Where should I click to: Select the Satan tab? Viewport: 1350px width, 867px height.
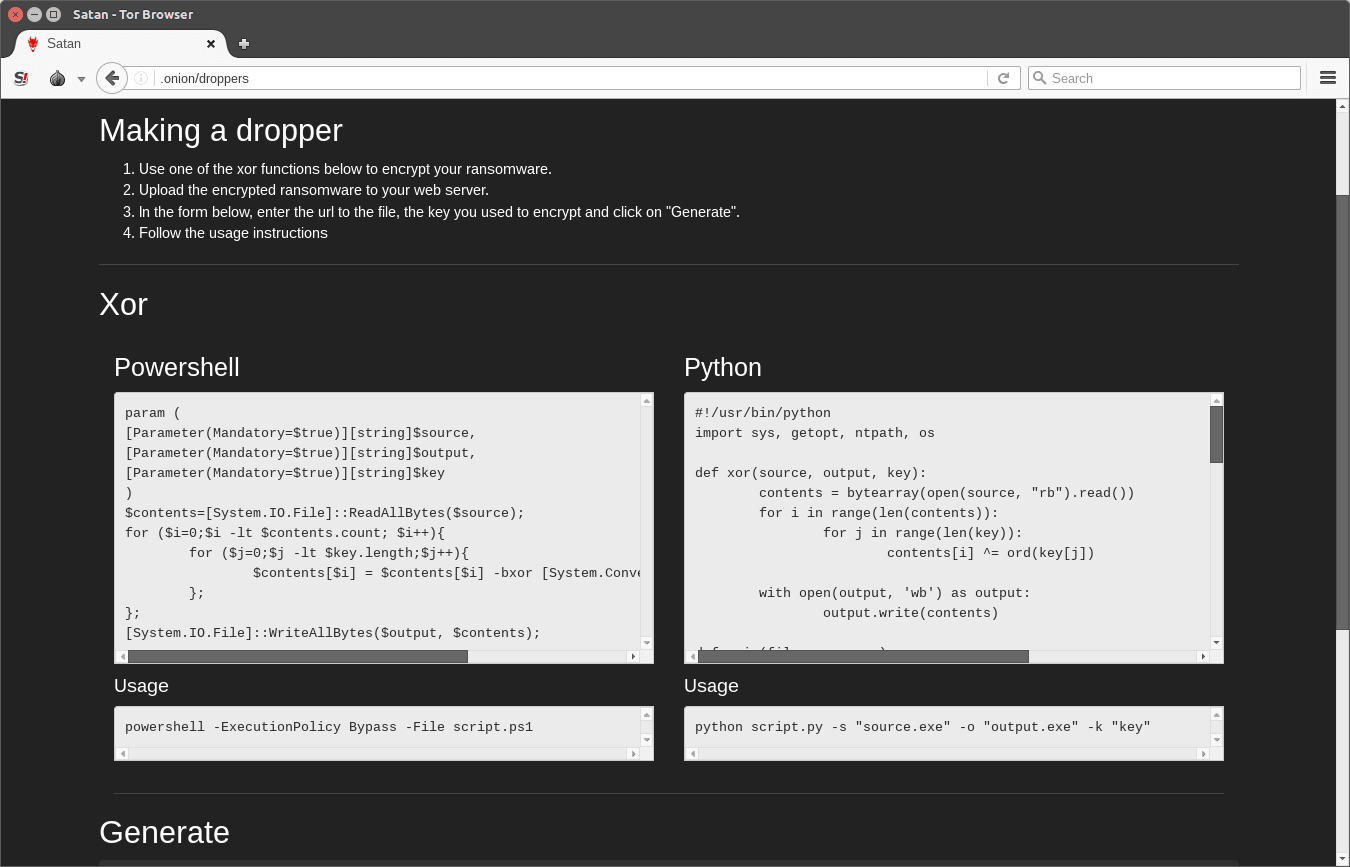[122, 44]
